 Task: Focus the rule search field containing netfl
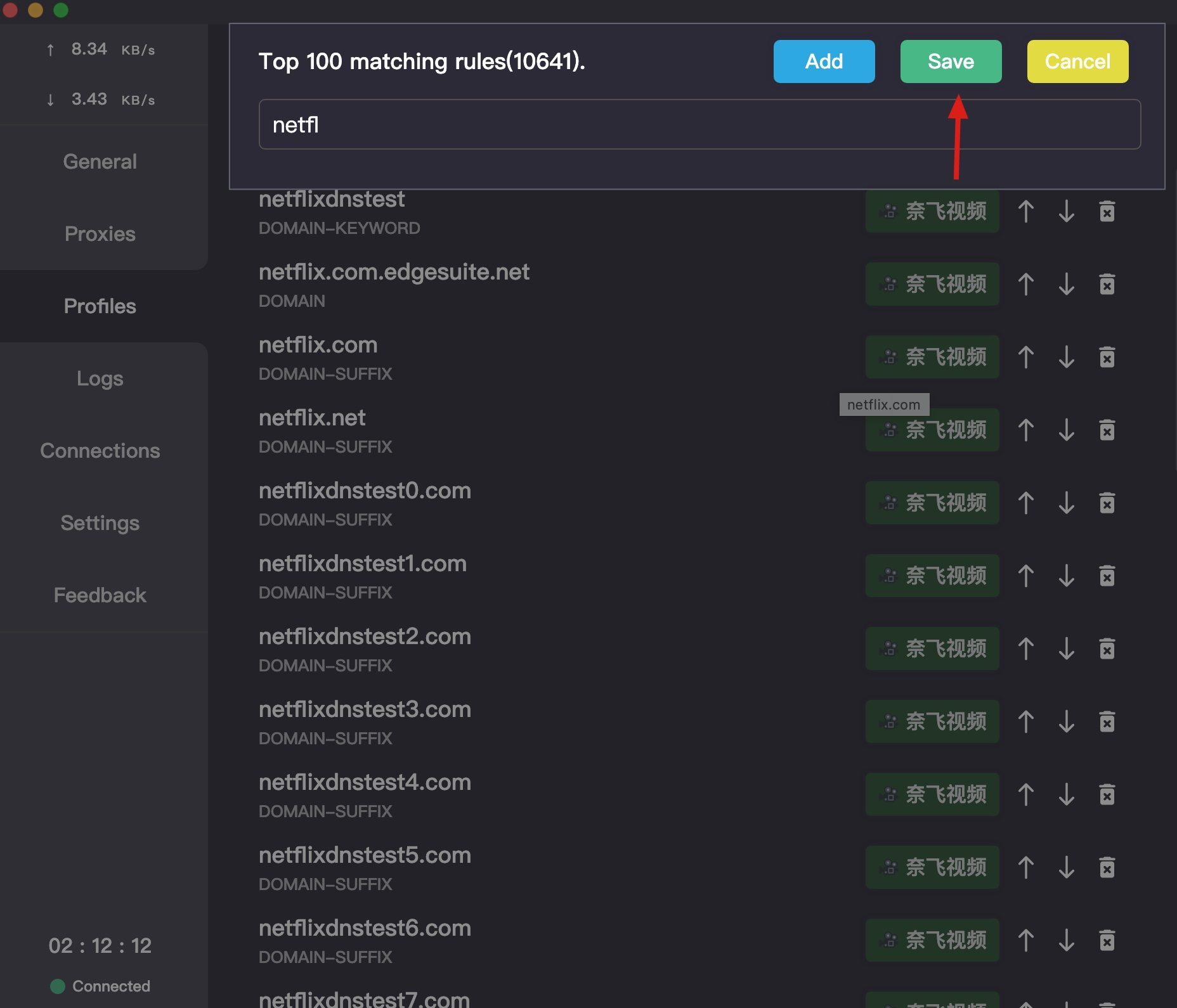[699, 124]
